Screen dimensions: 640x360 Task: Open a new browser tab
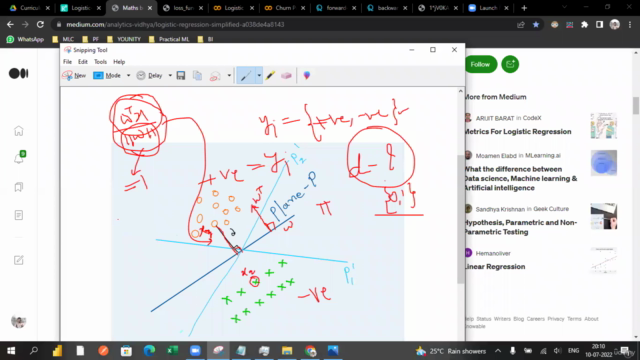click(x=524, y=8)
